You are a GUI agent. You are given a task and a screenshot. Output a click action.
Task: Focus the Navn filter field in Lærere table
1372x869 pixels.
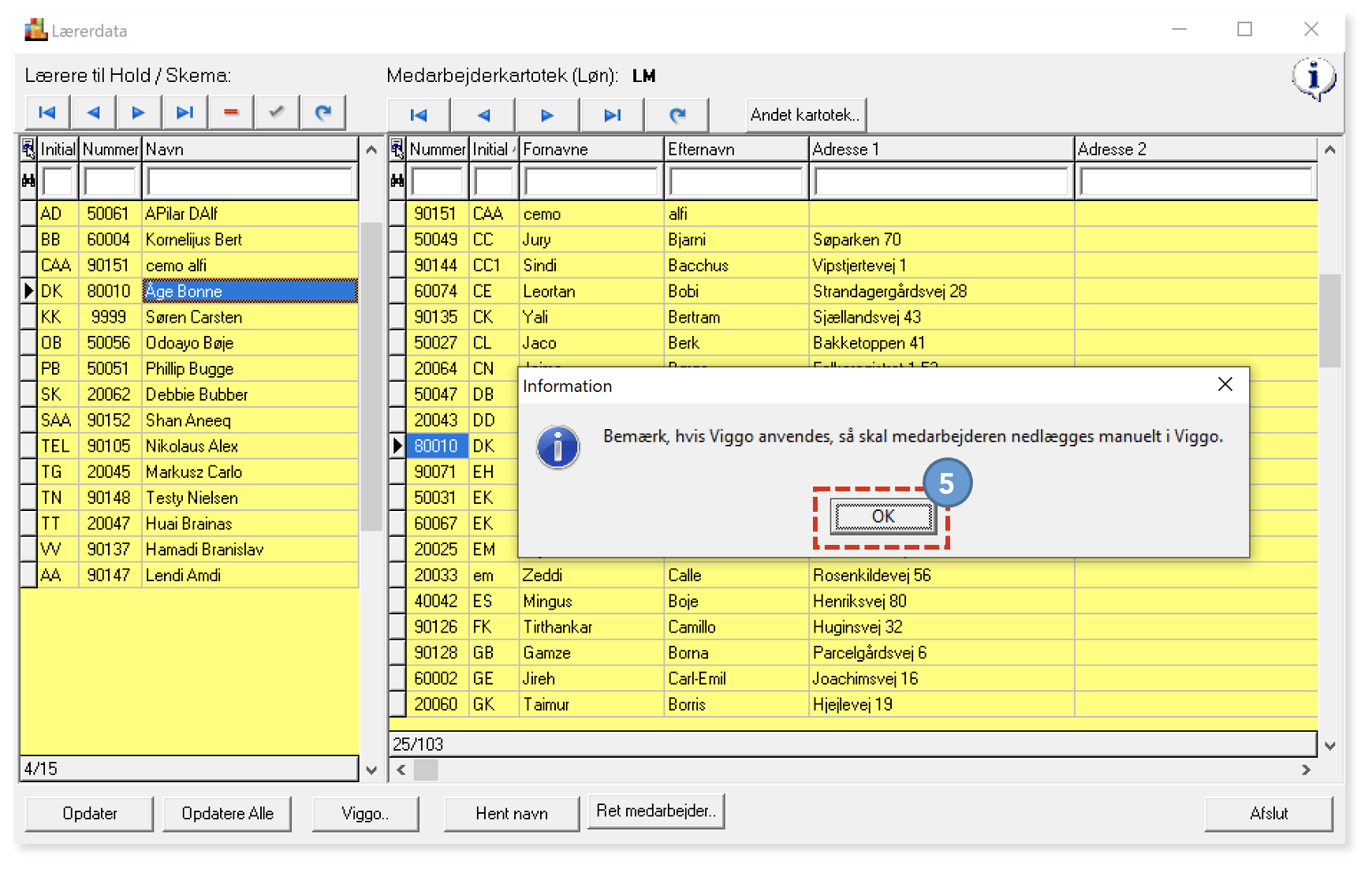point(250,181)
